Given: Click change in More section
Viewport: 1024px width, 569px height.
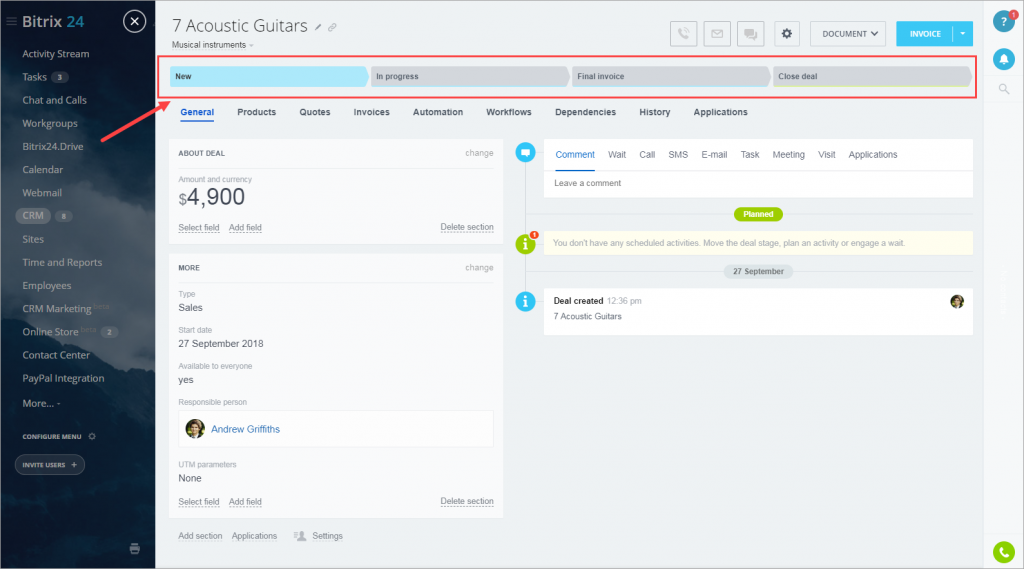Looking at the screenshot, I should tap(479, 268).
